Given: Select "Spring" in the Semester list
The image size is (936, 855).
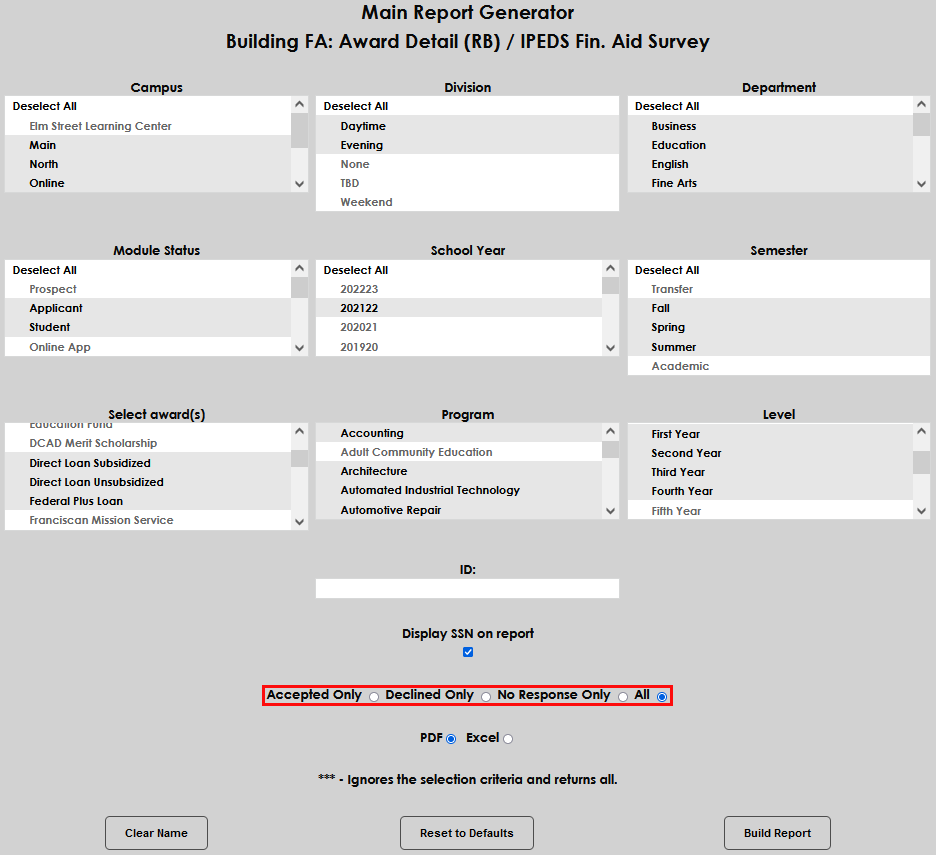Looking at the screenshot, I should pyautogui.click(x=667, y=327).
